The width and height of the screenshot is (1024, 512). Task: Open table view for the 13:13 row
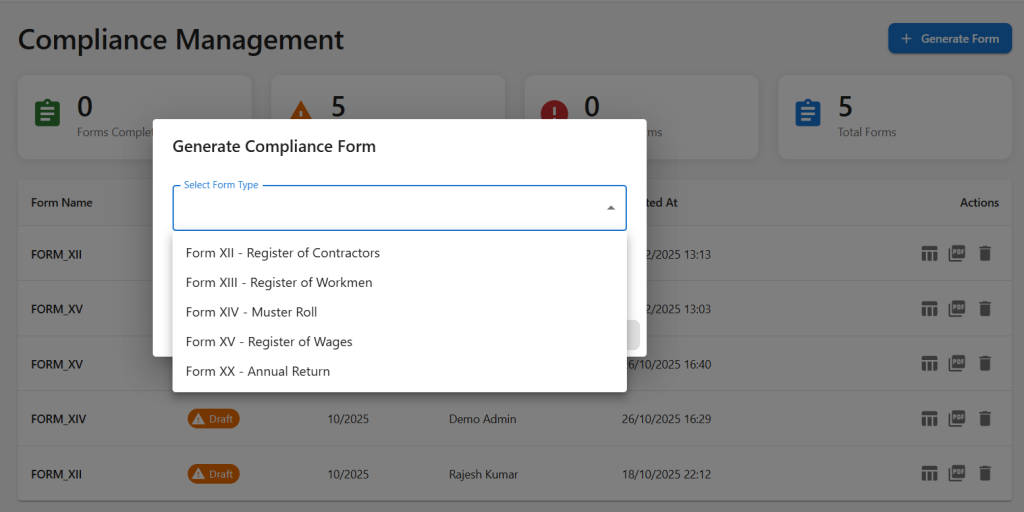pos(929,254)
